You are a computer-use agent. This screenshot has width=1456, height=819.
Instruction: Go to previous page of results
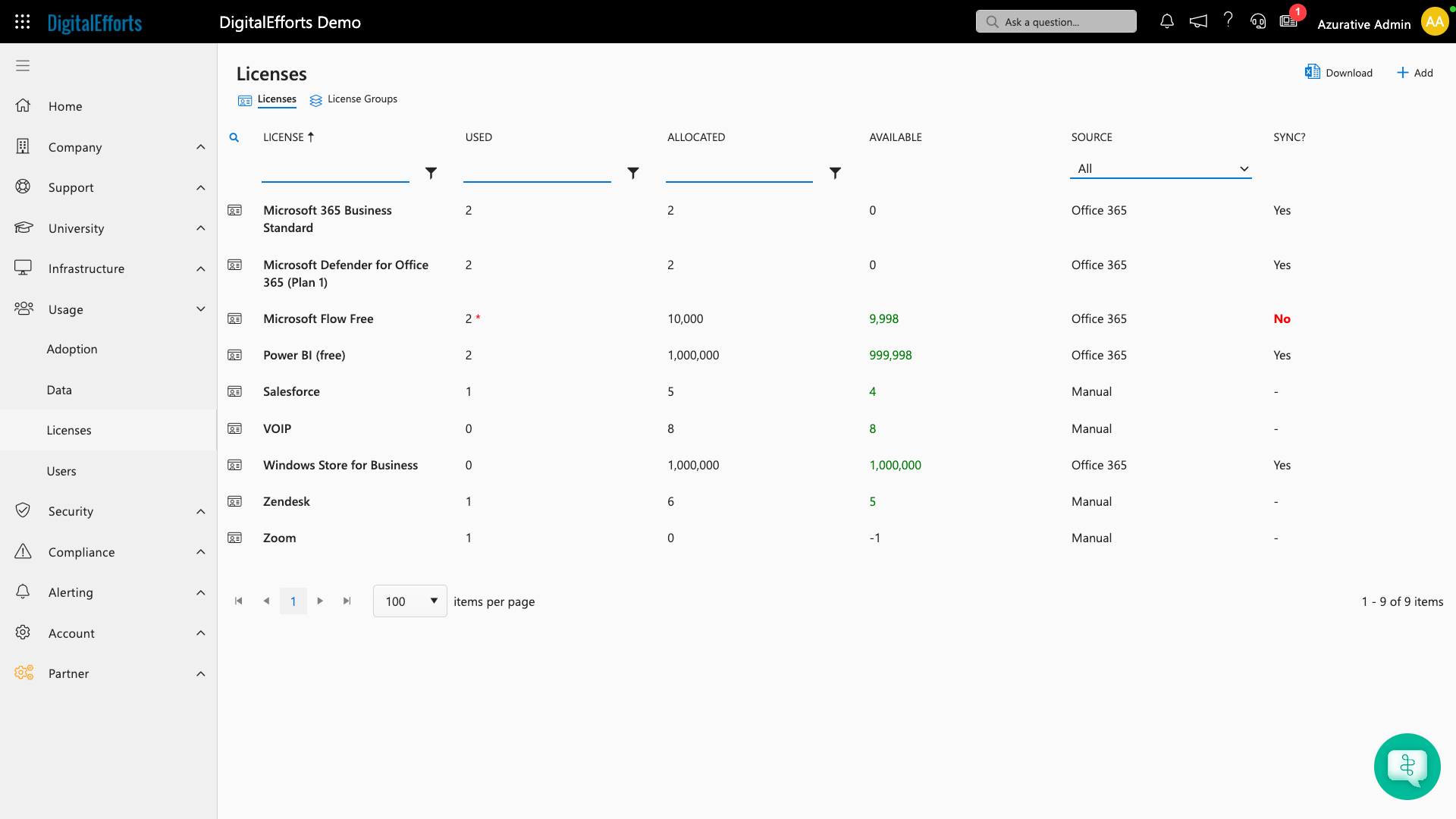click(266, 601)
